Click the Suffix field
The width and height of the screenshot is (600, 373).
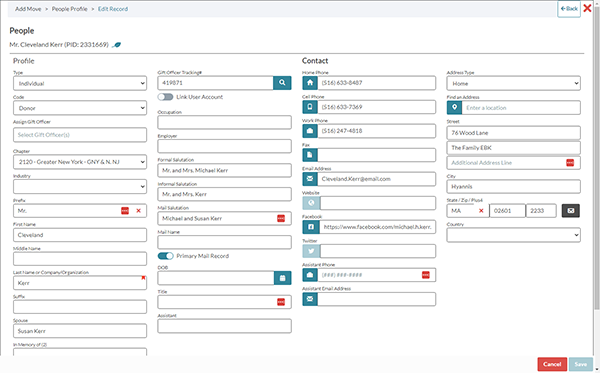(80, 307)
